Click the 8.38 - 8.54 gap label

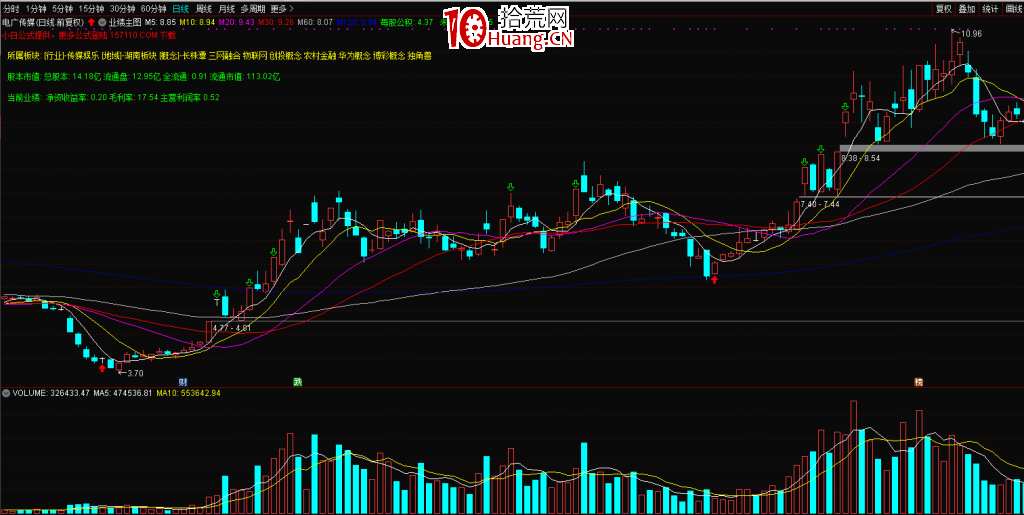(x=860, y=159)
